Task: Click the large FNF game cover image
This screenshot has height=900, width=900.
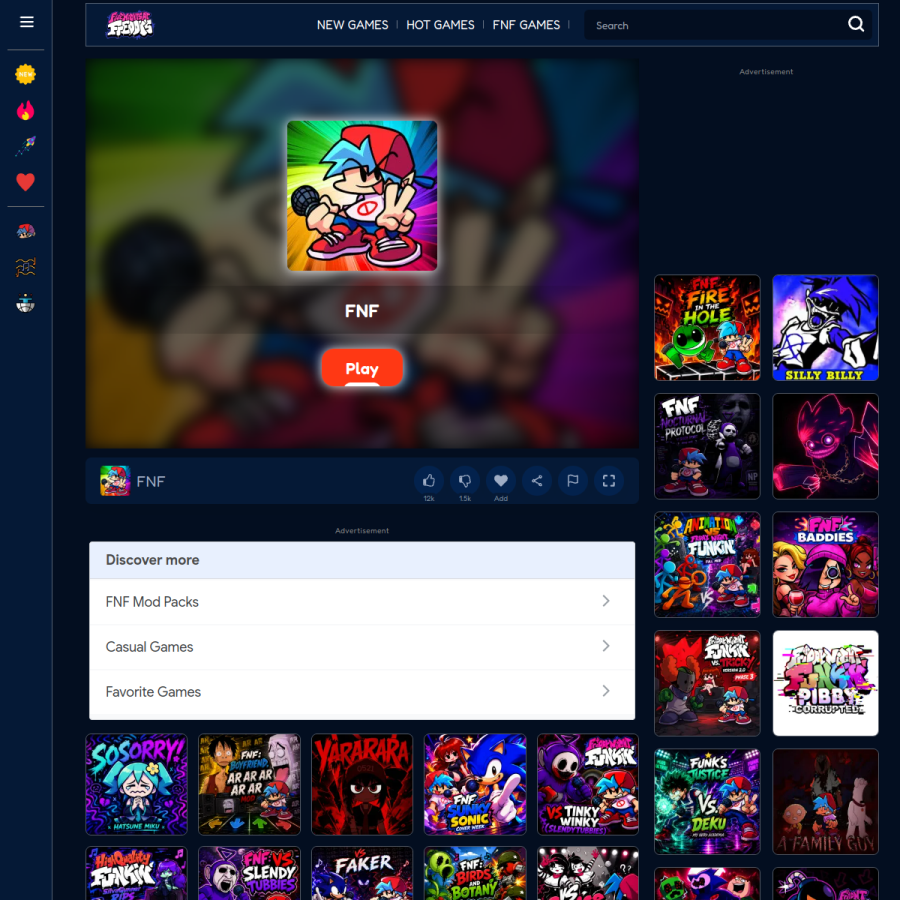Action: [362, 196]
